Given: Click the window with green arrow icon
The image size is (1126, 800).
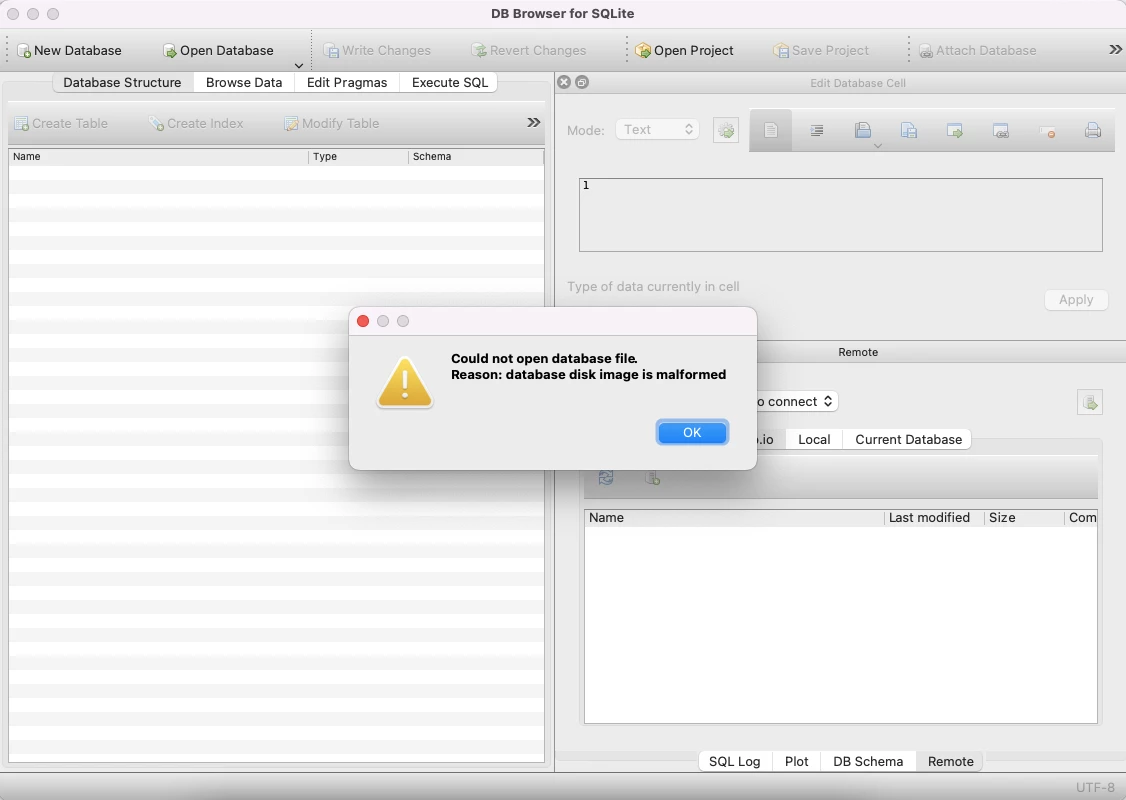Looking at the screenshot, I should click(x=954, y=131).
